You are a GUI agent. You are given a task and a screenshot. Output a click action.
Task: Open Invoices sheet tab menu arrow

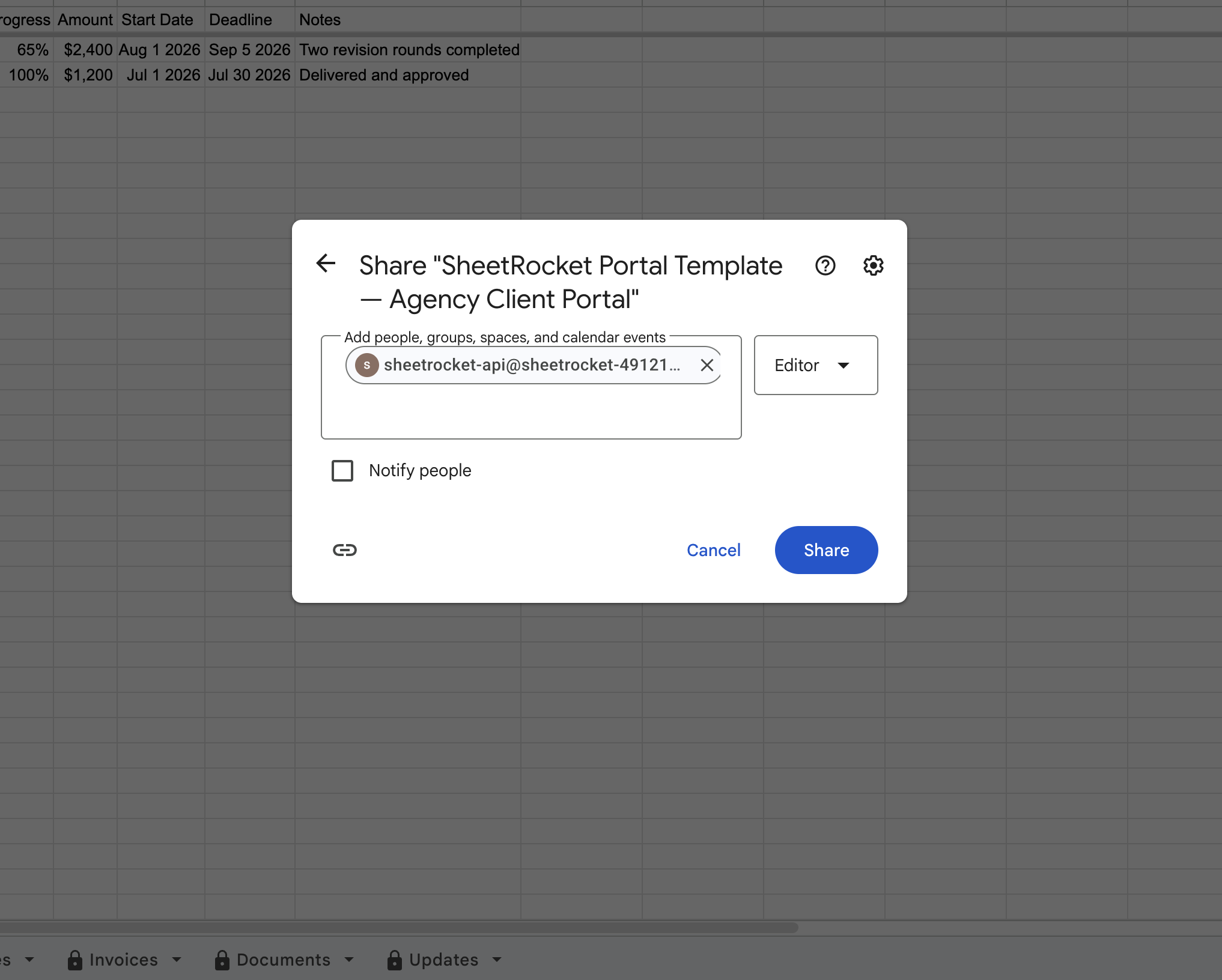coord(177,960)
